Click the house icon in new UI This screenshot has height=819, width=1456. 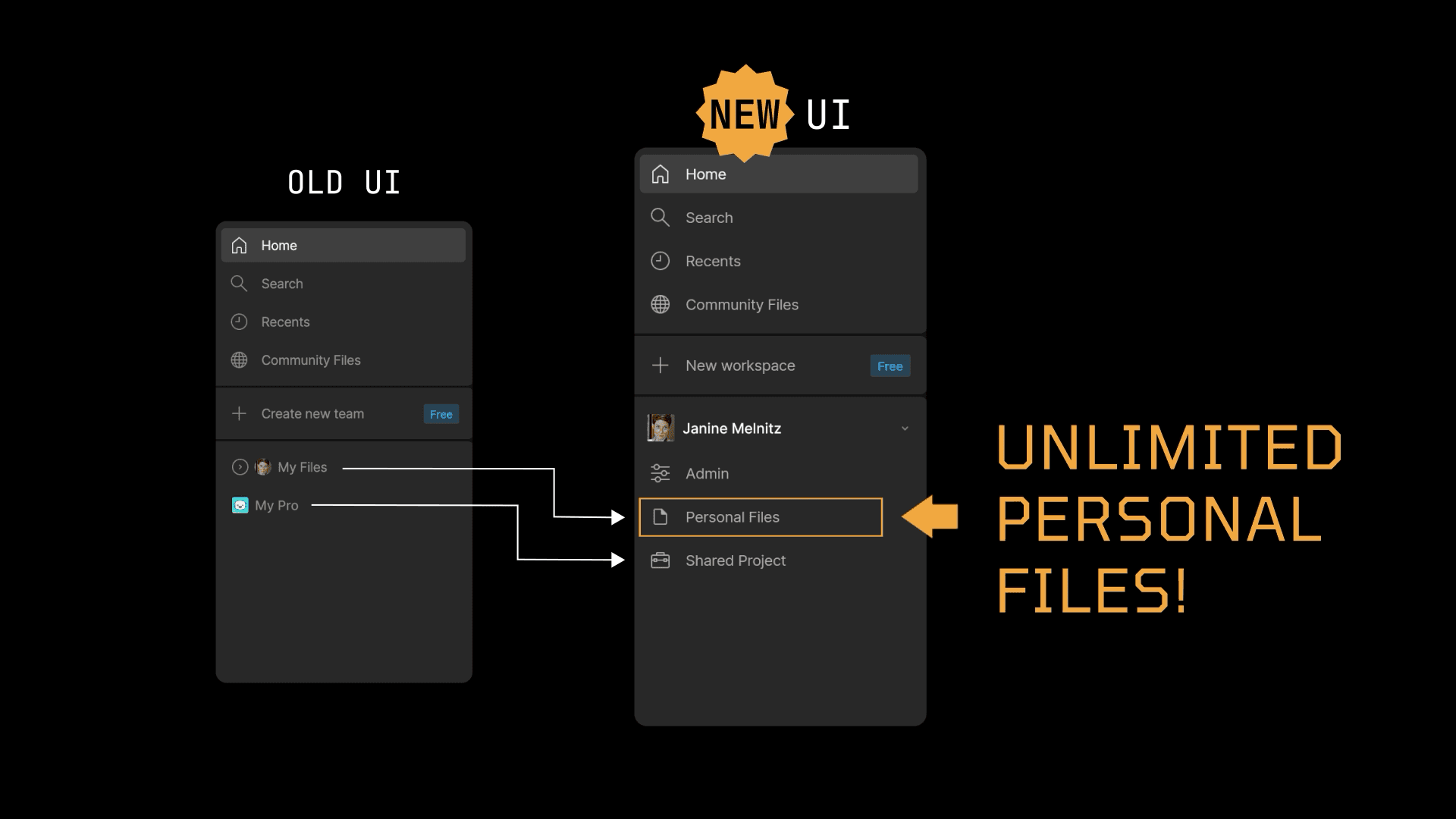tap(660, 174)
